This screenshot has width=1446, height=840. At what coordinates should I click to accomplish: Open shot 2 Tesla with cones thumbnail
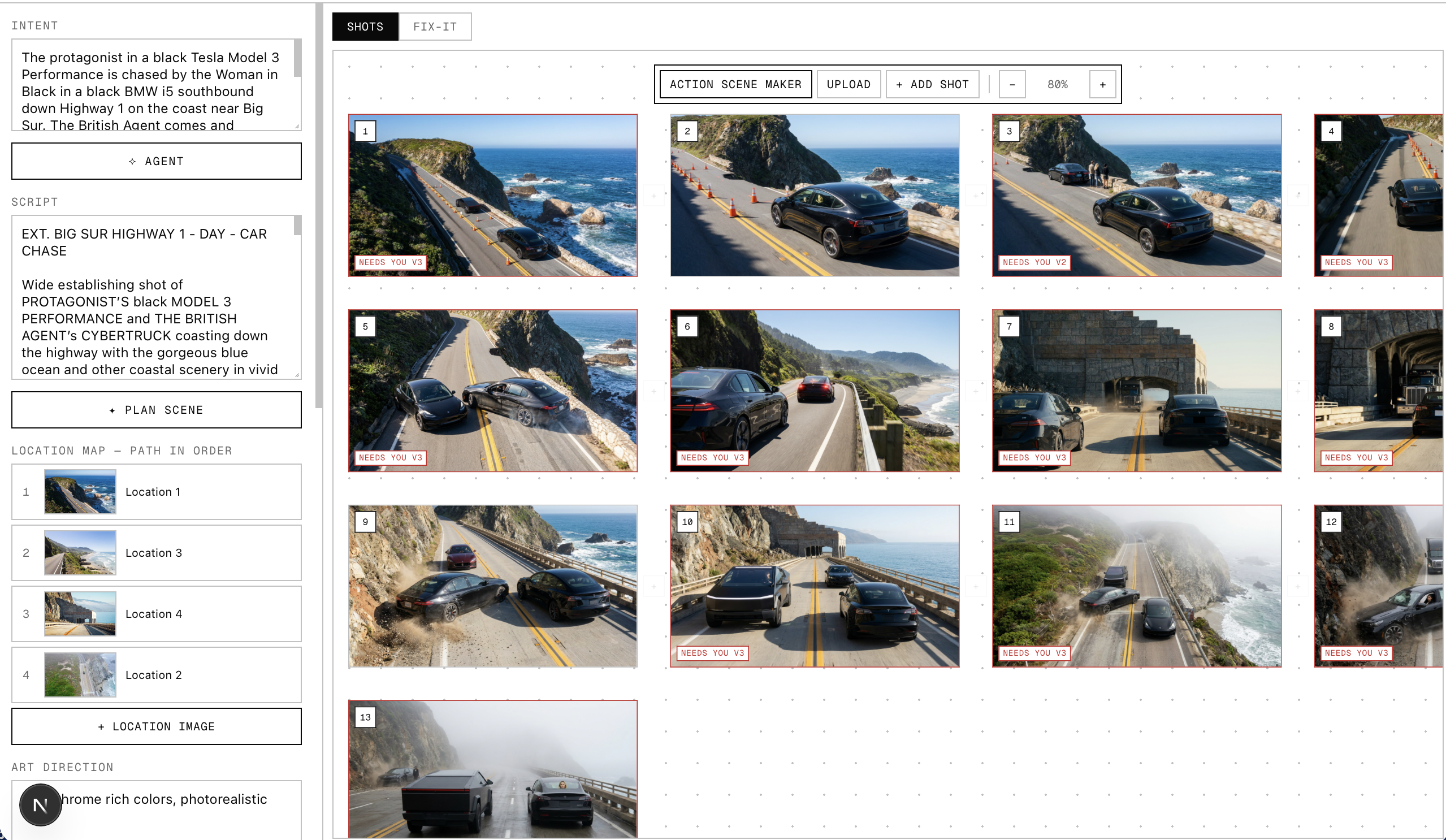click(x=814, y=195)
